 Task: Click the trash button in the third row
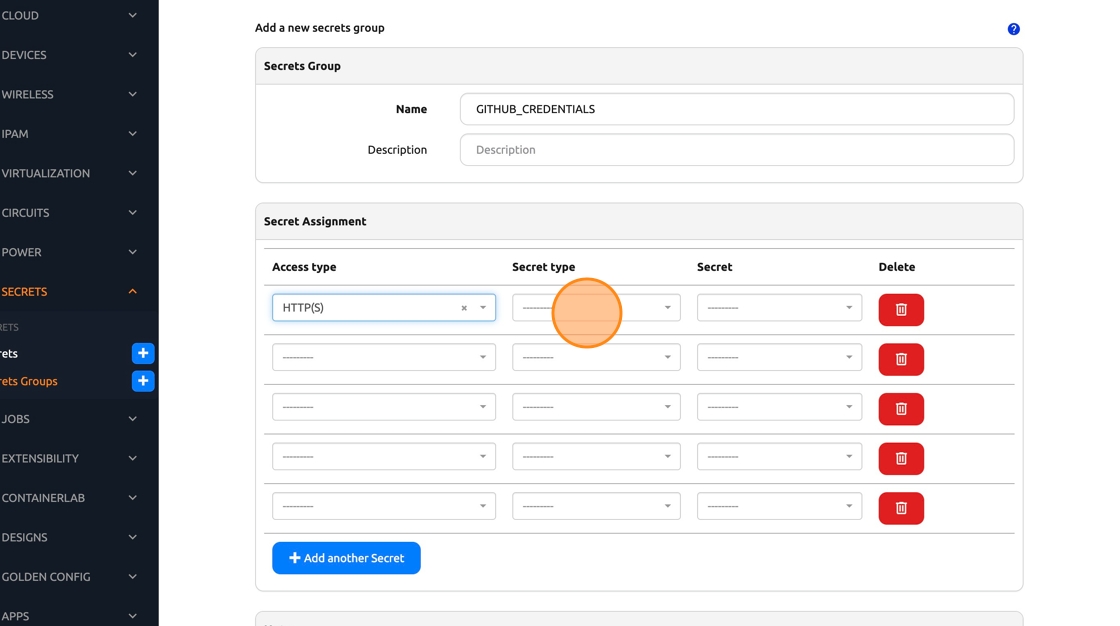(900, 409)
